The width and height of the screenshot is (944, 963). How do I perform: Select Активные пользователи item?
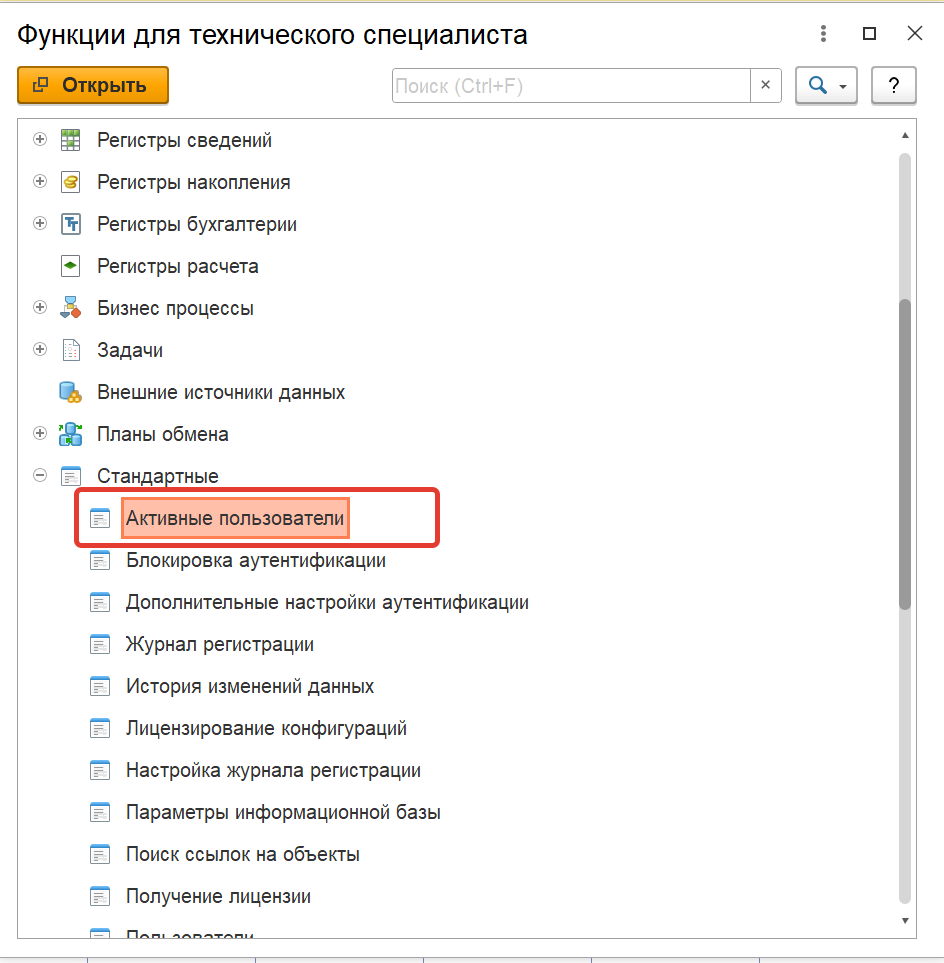(x=235, y=518)
